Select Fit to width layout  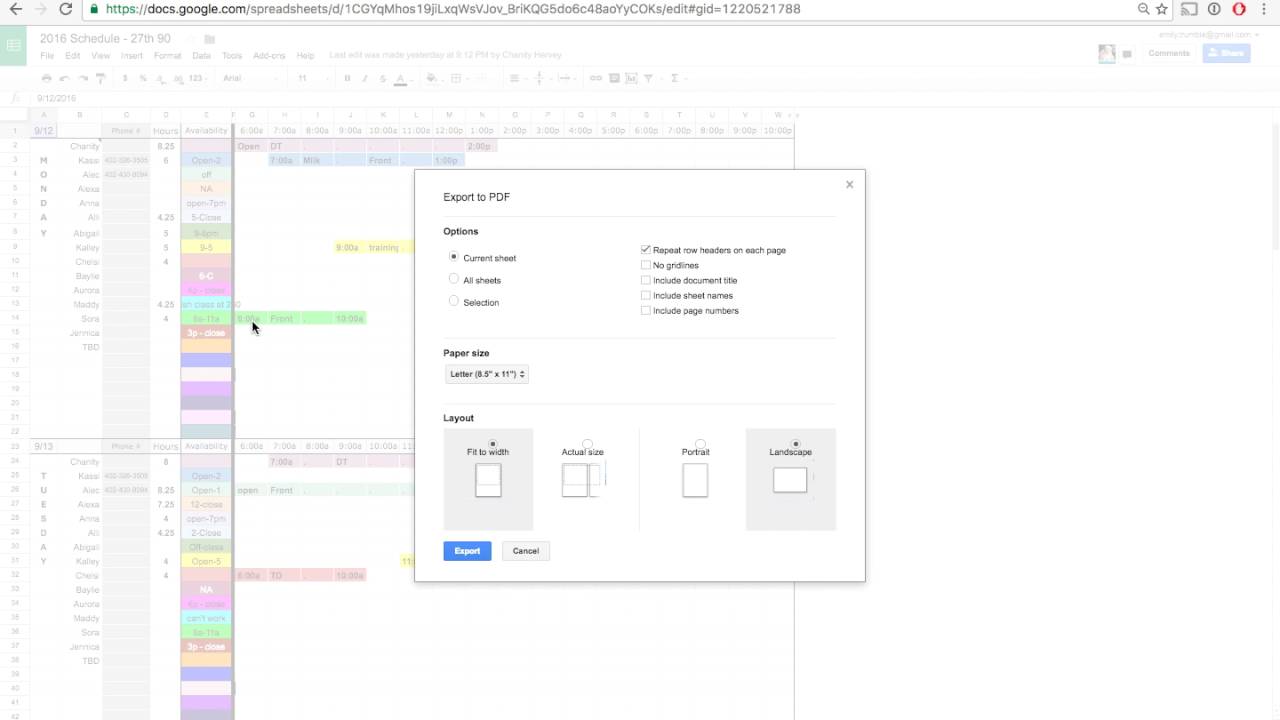tap(492, 443)
